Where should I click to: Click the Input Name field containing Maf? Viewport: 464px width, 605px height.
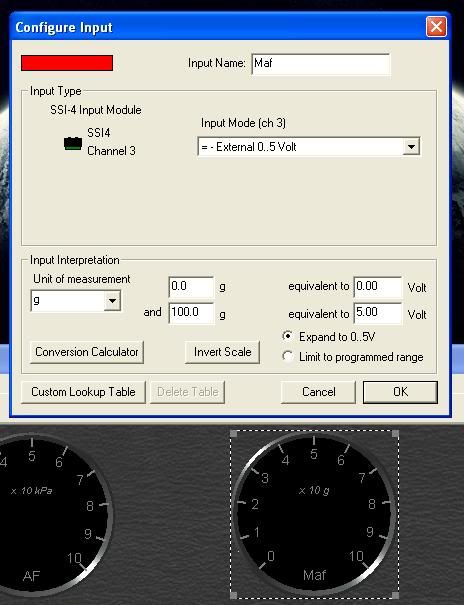tap(321, 64)
